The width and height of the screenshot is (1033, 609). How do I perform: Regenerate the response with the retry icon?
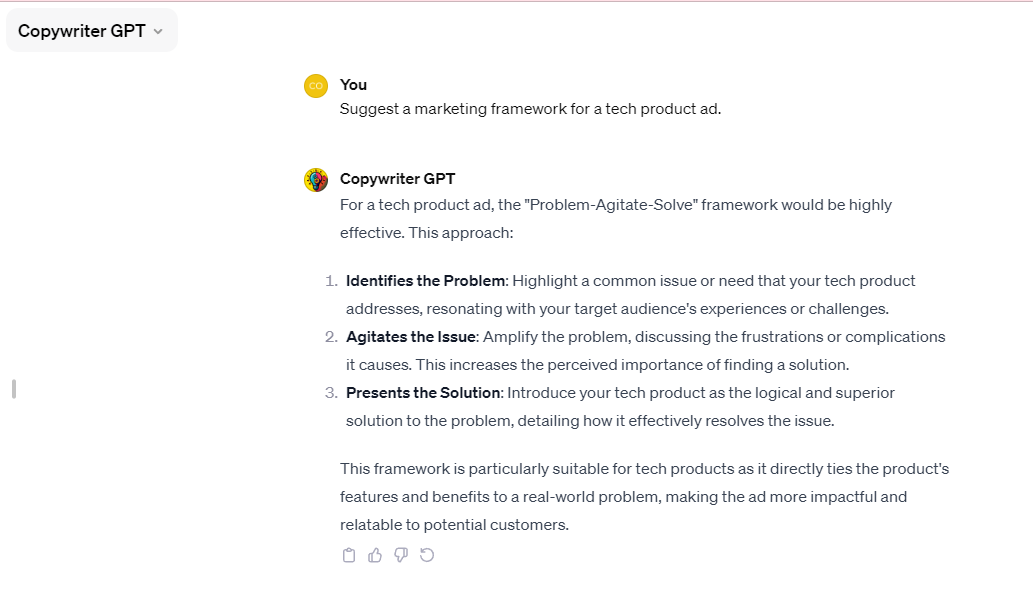coord(427,555)
